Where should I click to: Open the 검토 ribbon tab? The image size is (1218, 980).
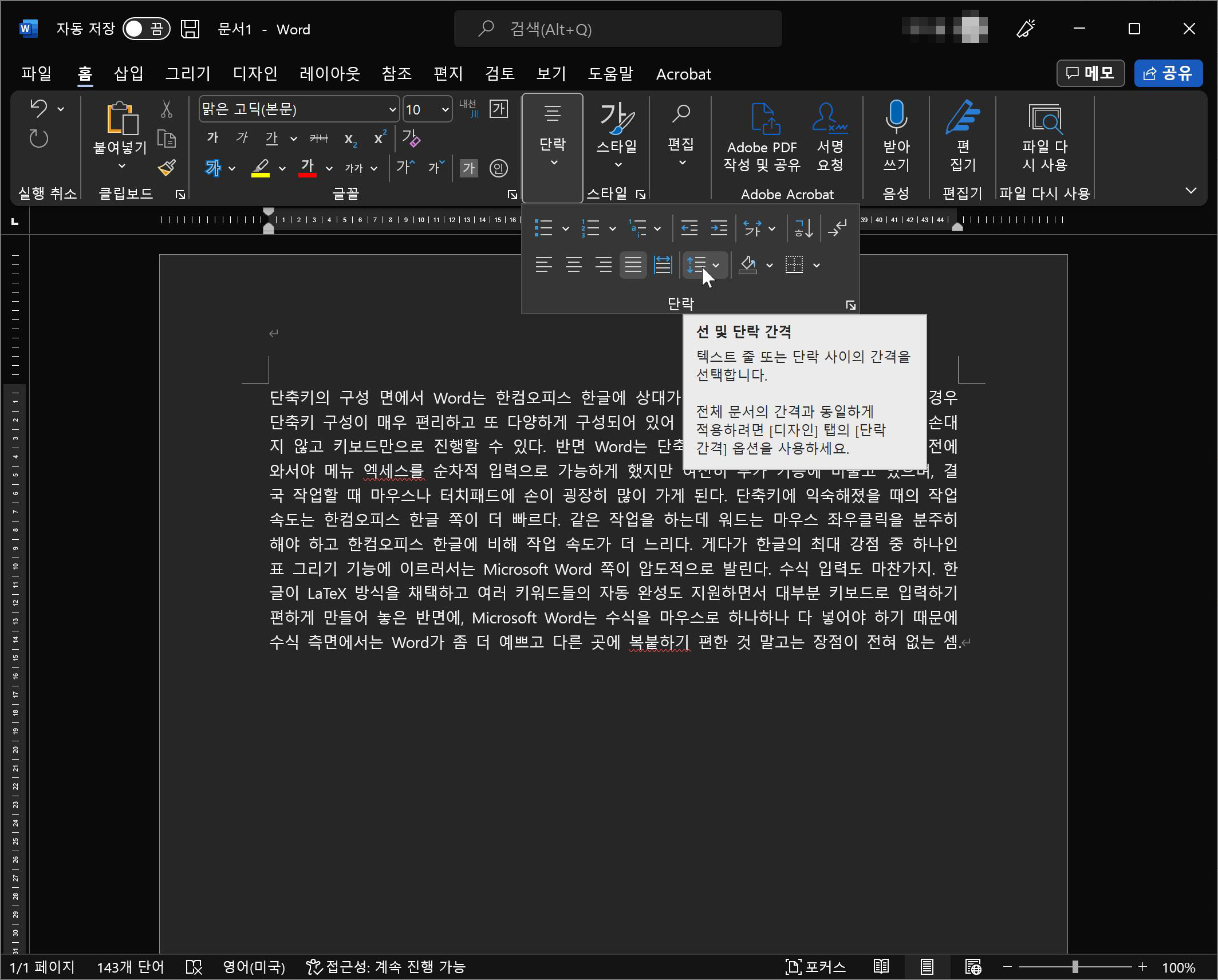(499, 74)
